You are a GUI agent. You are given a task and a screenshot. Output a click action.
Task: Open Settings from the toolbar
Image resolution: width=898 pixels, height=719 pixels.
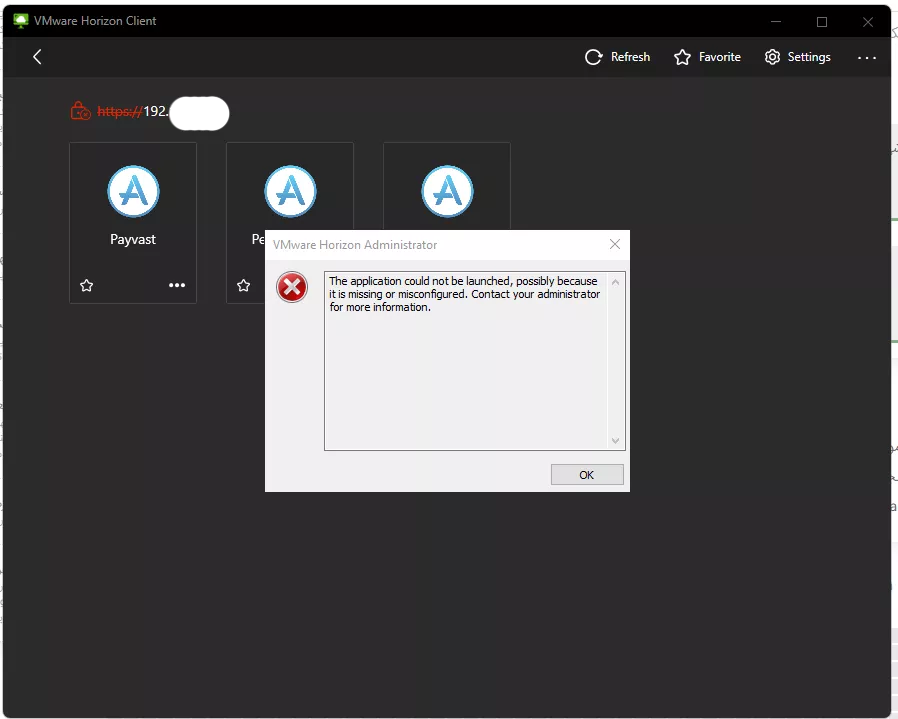(797, 57)
